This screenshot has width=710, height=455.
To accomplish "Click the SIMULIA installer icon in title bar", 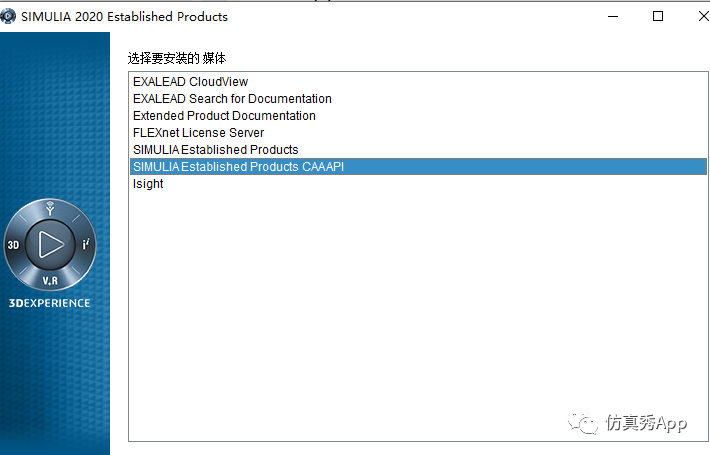I will [8, 16].
